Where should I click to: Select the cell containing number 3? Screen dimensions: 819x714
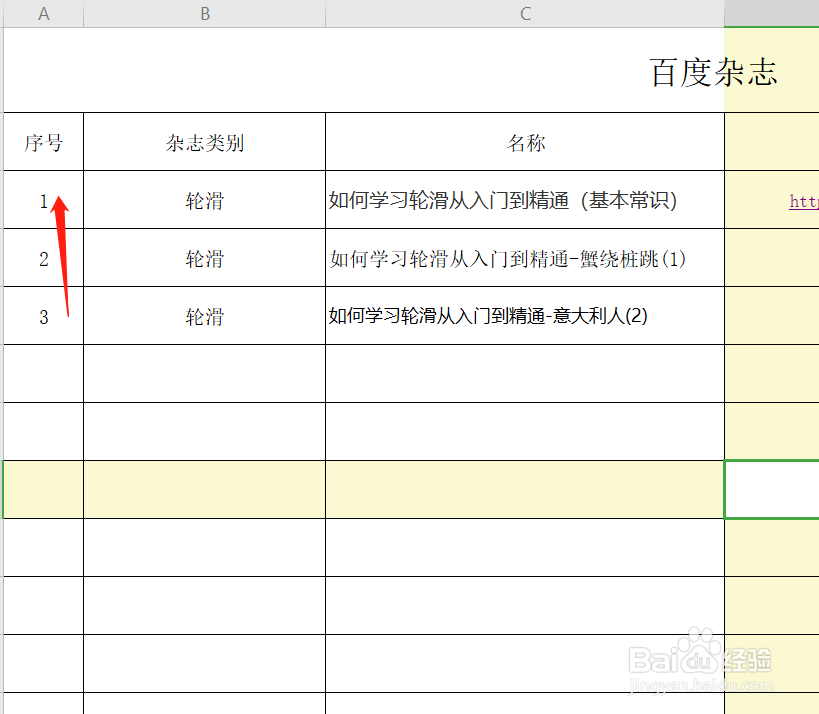point(43,316)
